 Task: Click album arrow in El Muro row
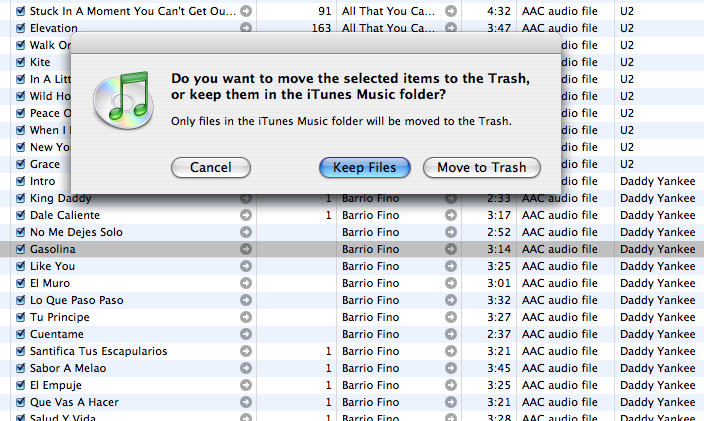tap(451, 283)
